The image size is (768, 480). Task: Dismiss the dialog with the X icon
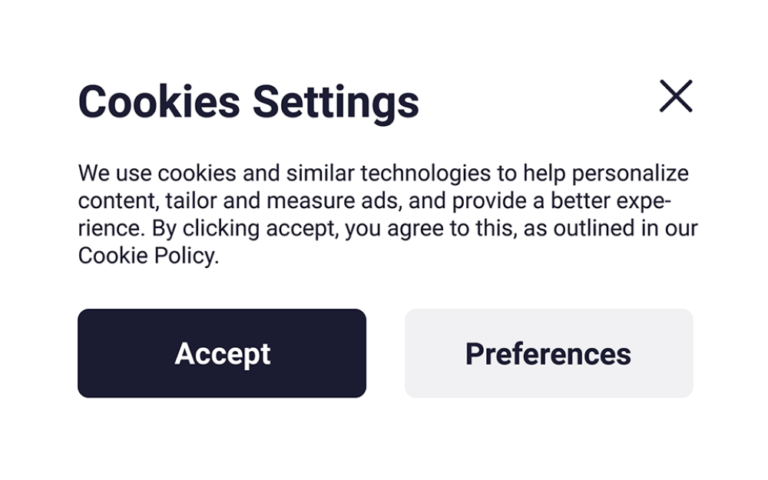676,96
